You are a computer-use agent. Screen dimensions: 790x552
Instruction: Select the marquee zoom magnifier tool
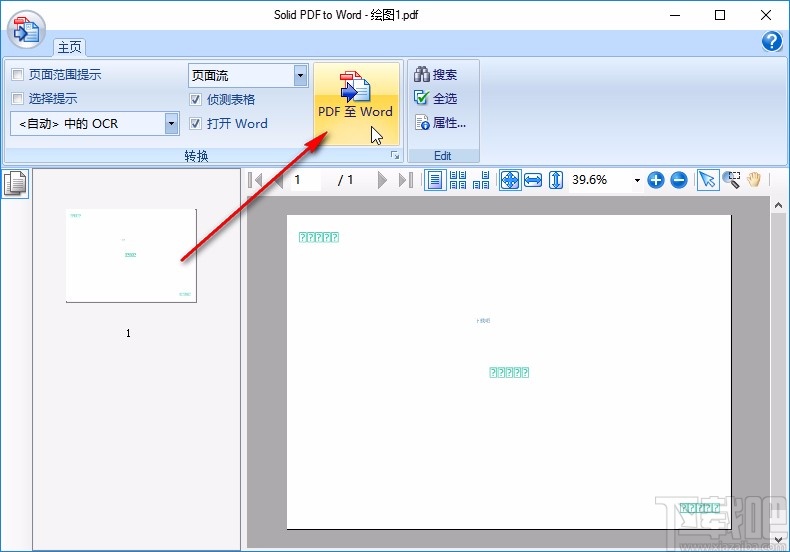click(732, 180)
